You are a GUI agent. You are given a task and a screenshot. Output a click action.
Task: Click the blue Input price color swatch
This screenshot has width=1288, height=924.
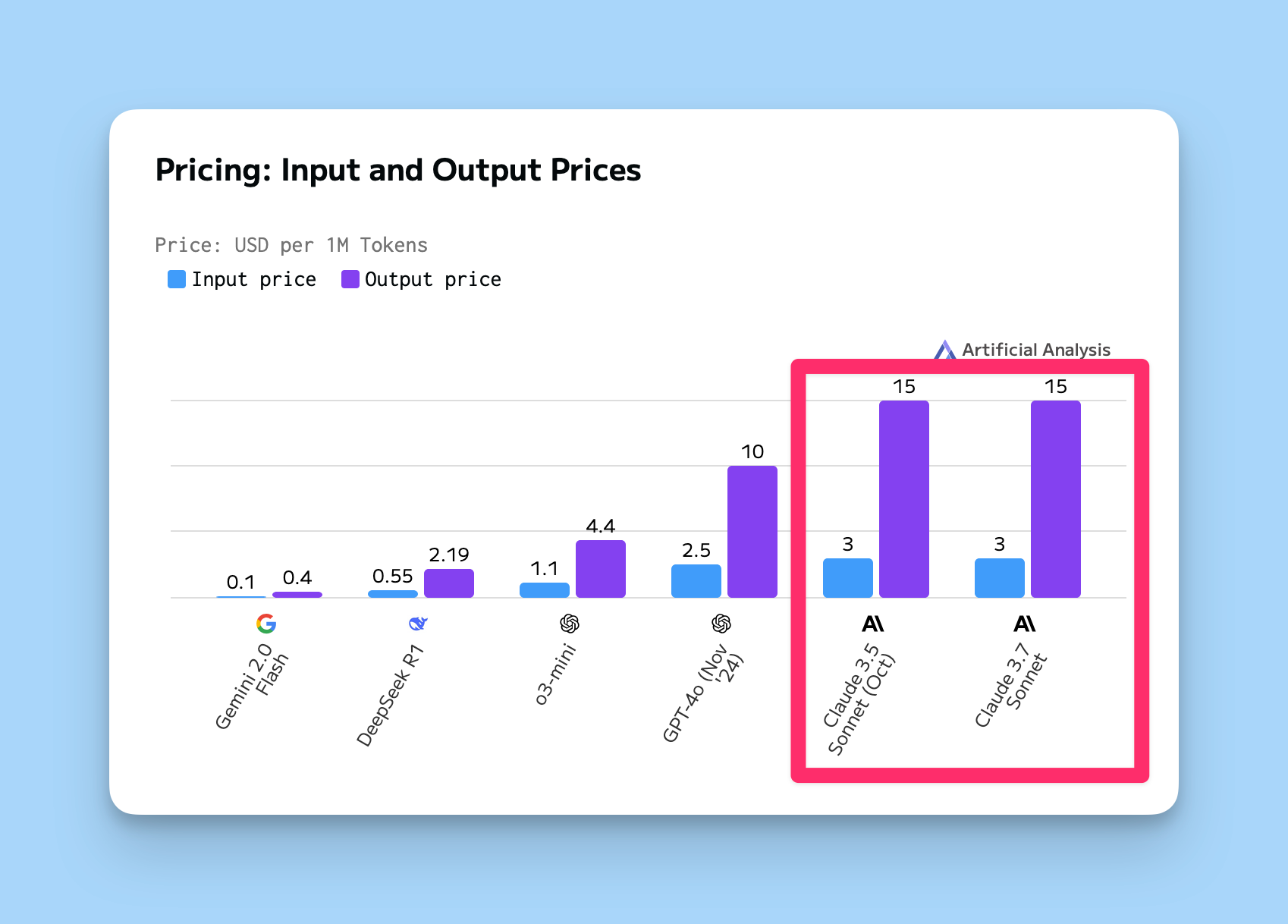(177, 279)
